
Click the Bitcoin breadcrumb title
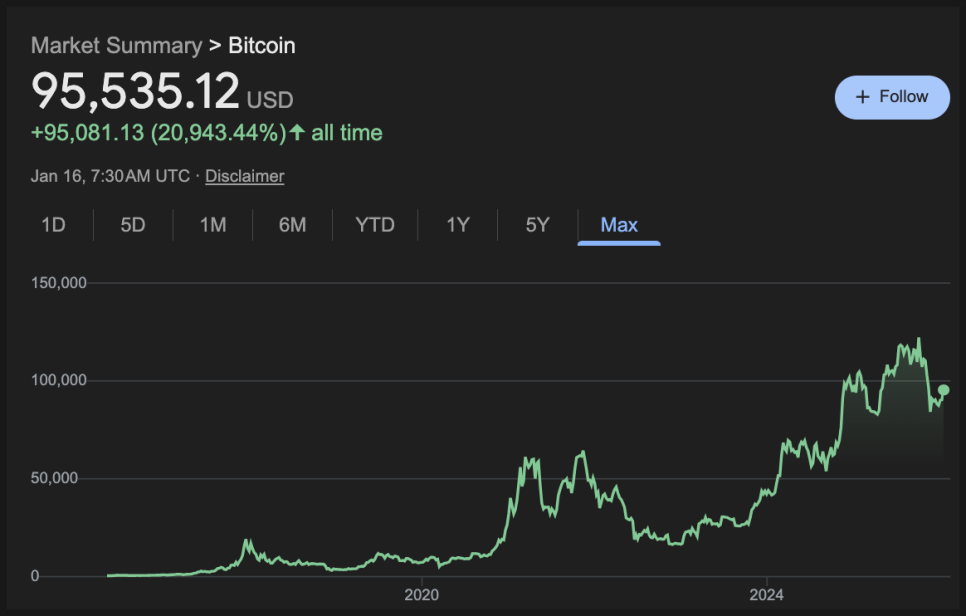click(x=262, y=45)
